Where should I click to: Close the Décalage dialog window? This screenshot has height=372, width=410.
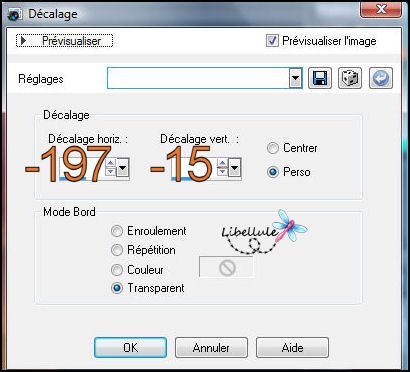click(381, 9)
